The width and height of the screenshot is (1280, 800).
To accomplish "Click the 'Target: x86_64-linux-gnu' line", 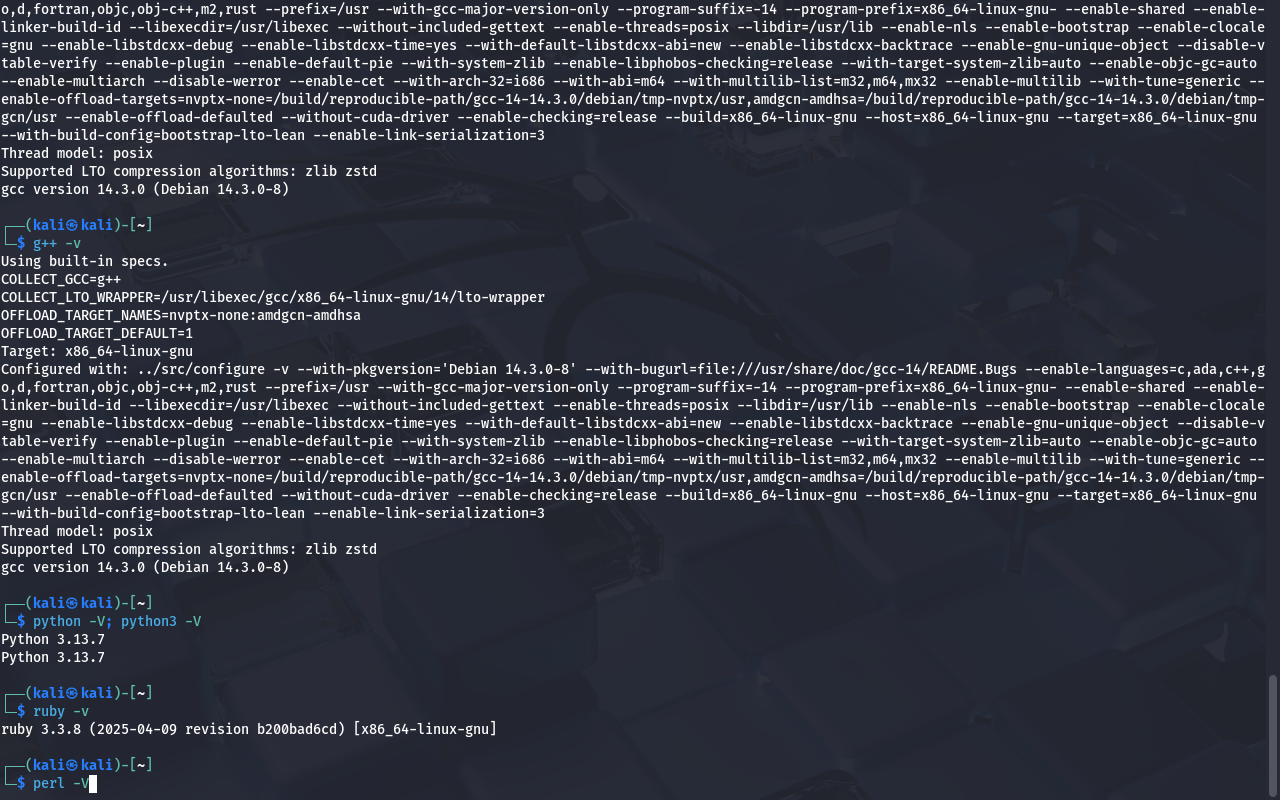I will 97,351.
